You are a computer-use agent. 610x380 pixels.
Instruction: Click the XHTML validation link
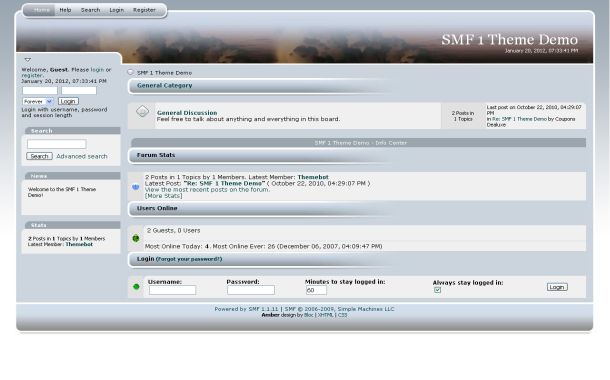(x=325, y=315)
